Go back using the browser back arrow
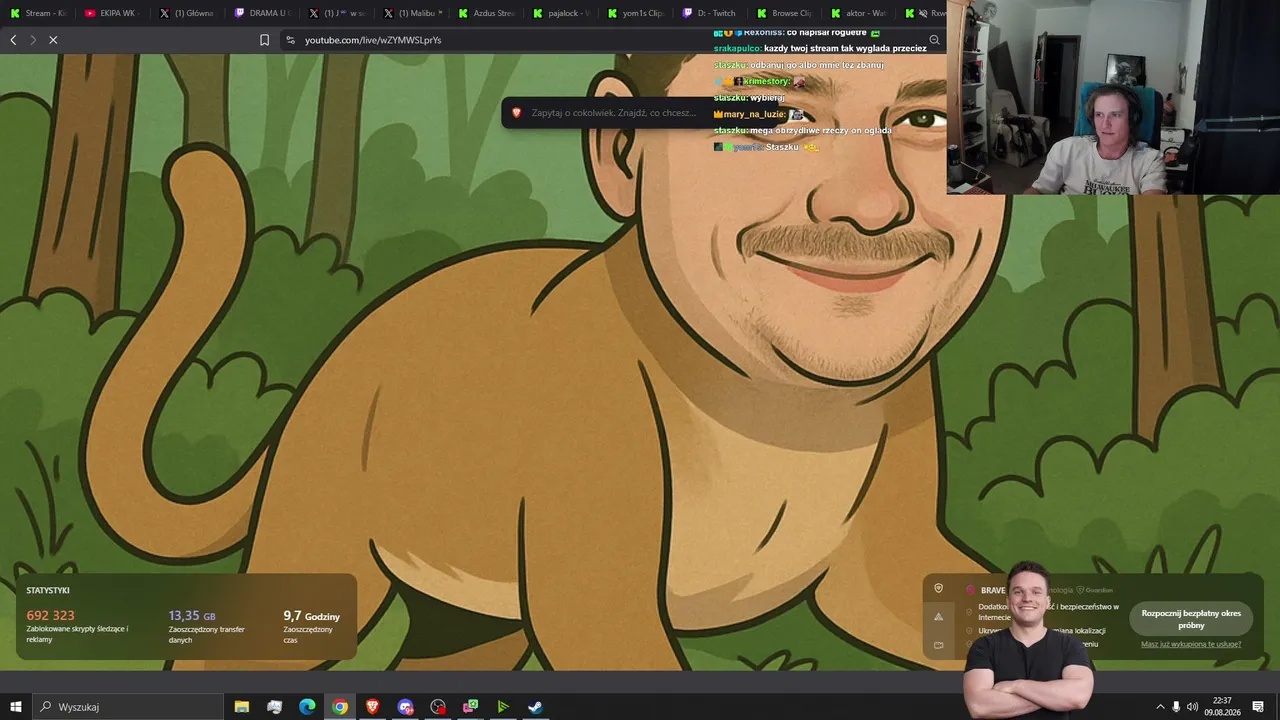This screenshot has height=720, width=1280. [x=13, y=40]
